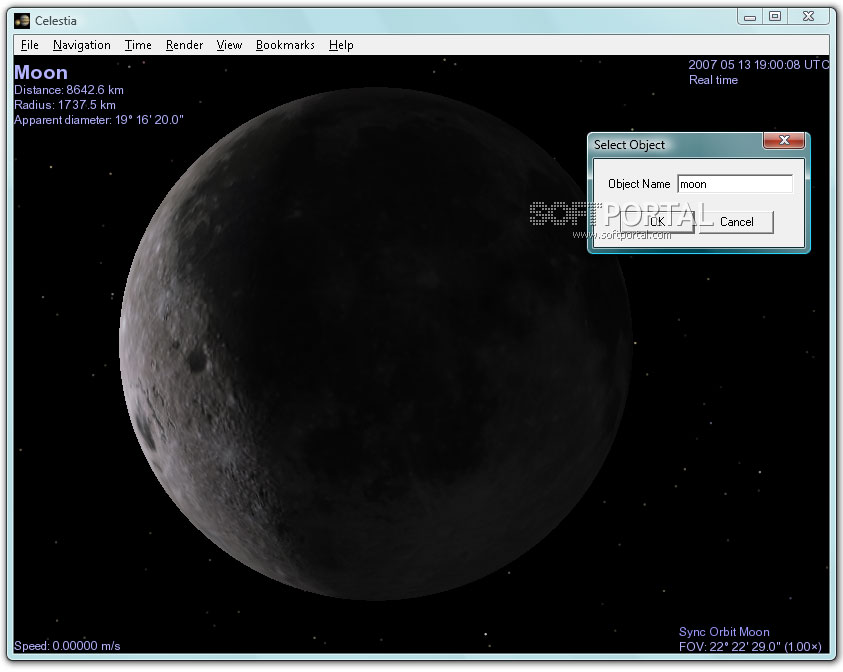Click 'Apparent diameter' readout text
The image size is (843, 672).
click(99, 120)
